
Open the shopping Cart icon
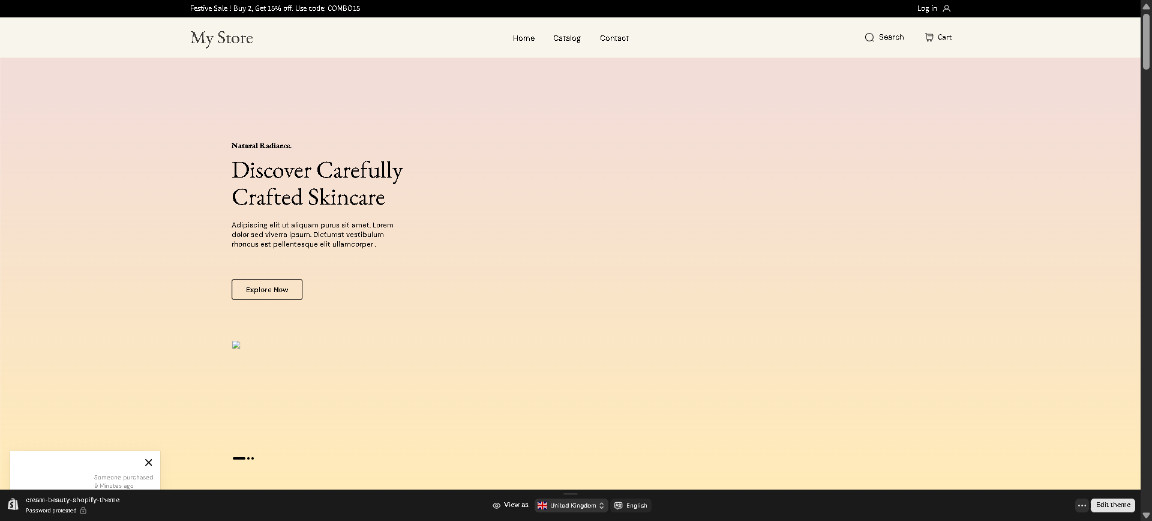[929, 37]
